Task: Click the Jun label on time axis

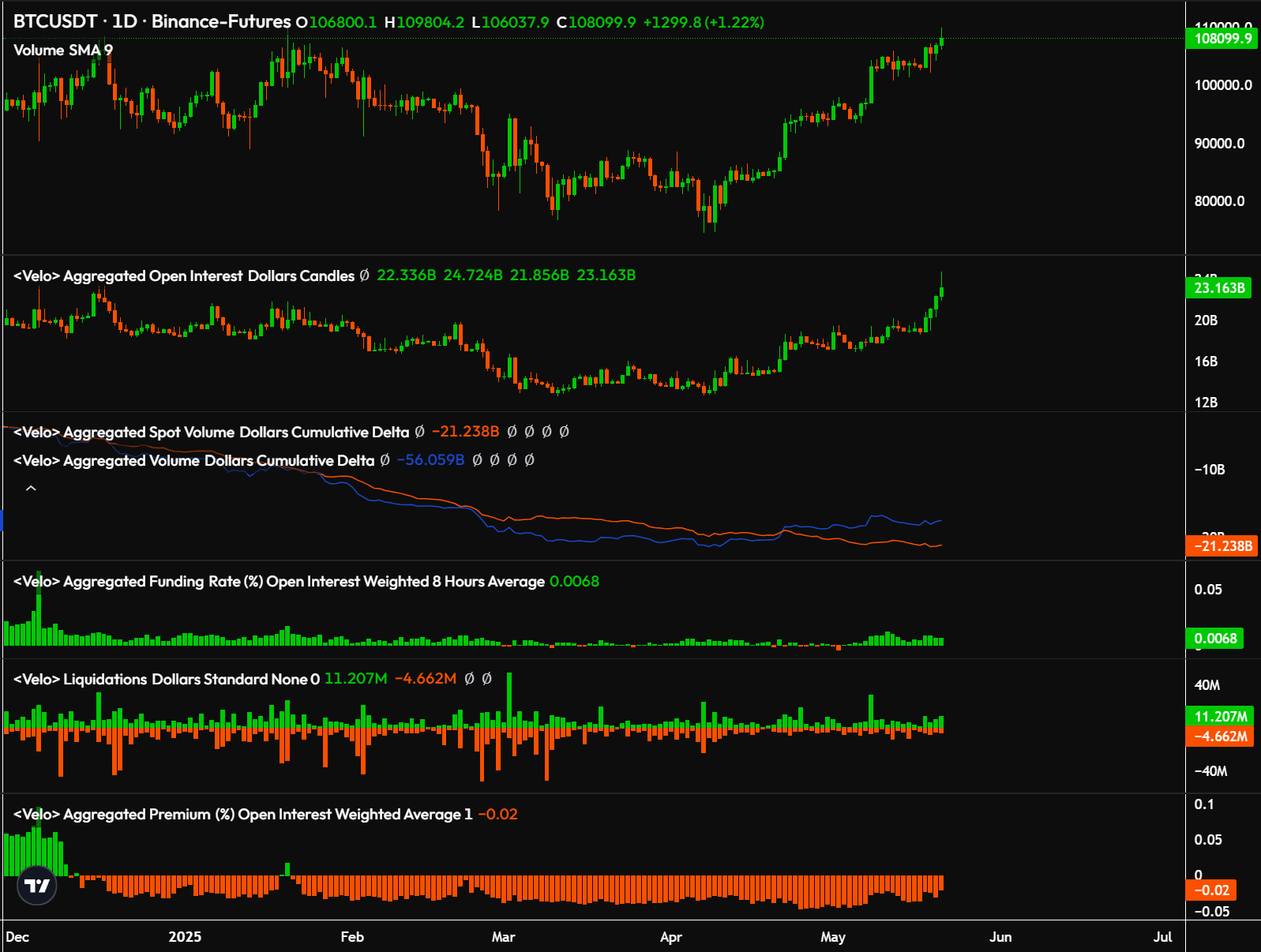Action: [1000, 937]
